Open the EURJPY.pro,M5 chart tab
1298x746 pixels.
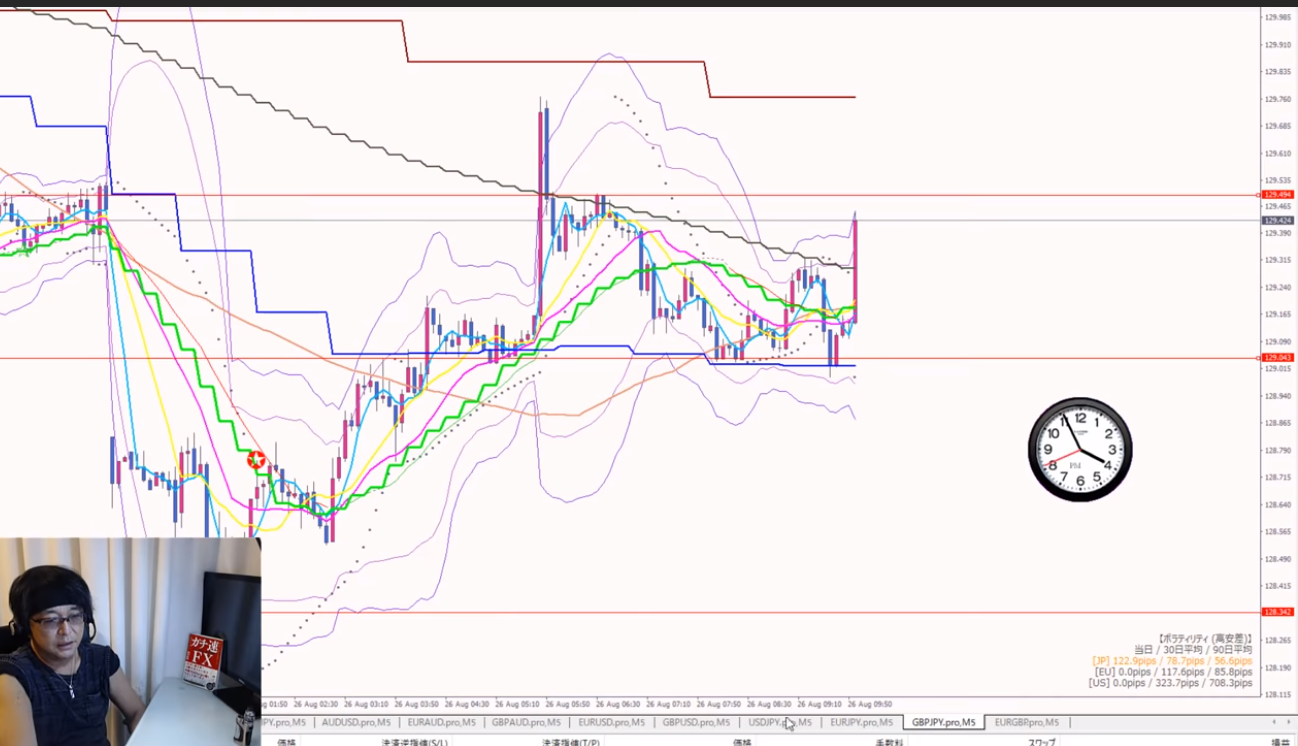point(861,722)
